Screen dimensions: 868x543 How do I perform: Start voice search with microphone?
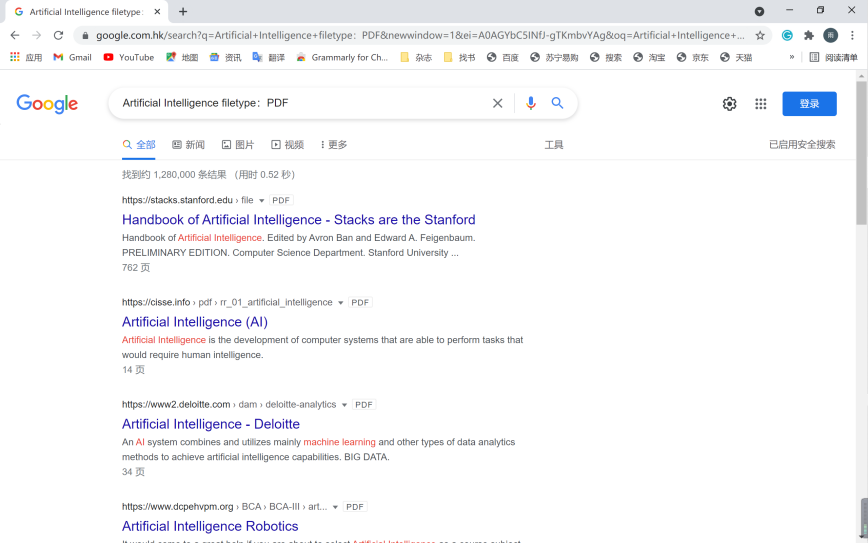[530, 103]
